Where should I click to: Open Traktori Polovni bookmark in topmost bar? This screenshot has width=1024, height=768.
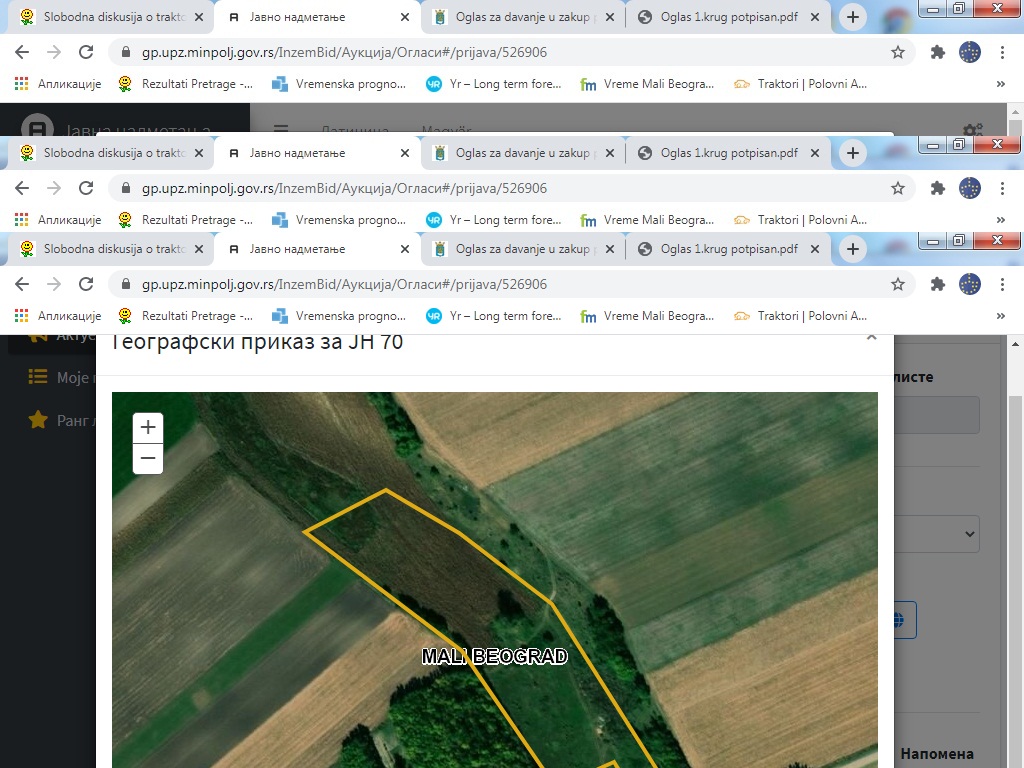point(801,84)
